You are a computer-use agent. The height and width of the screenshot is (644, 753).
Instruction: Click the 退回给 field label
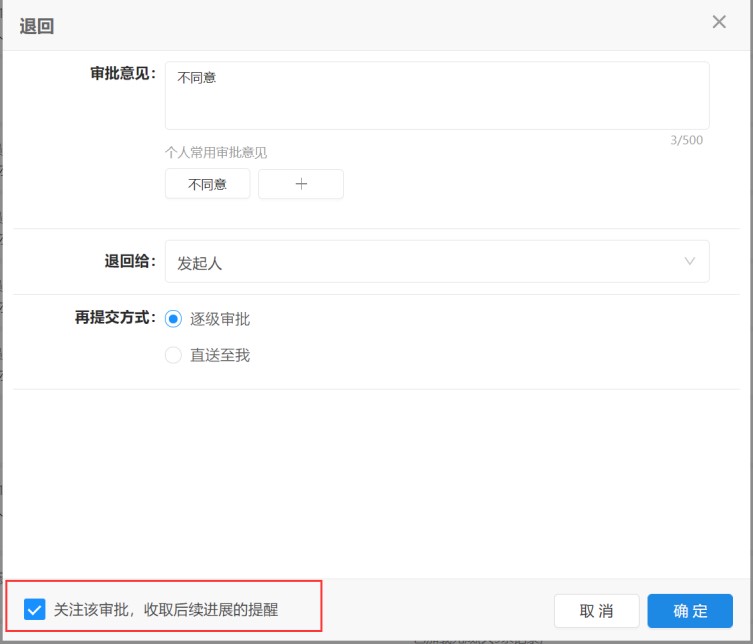130,261
